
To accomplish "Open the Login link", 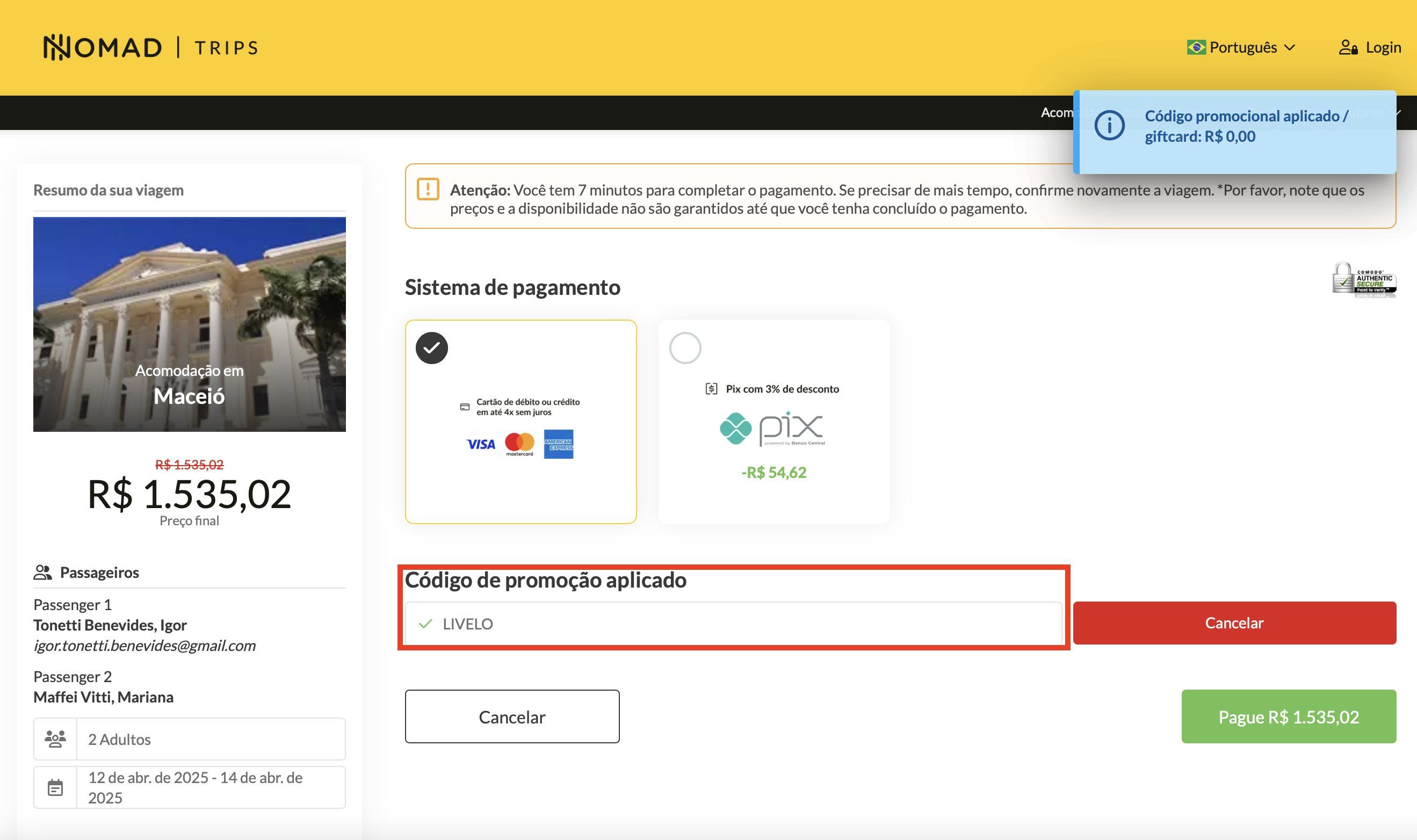I will 1383,48.
